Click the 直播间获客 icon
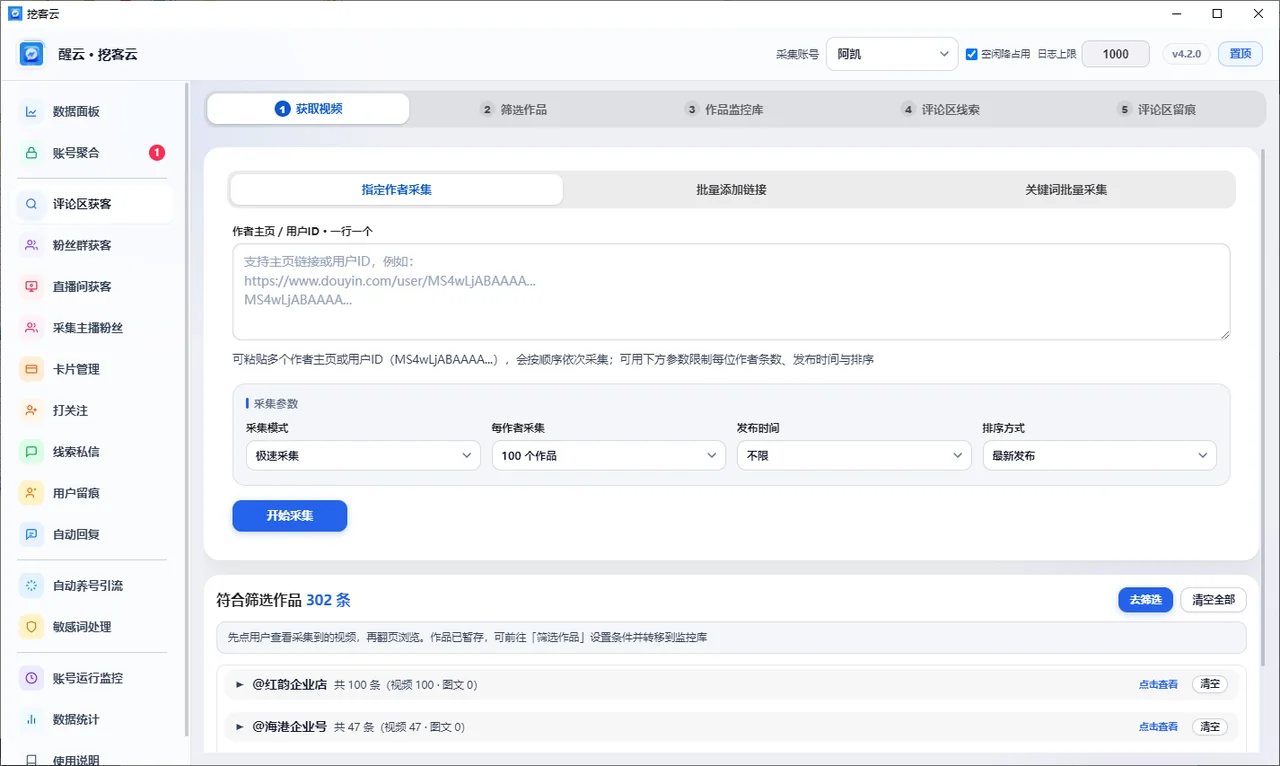1280x766 pixels. pyautogui.click(x=32, y=287)
